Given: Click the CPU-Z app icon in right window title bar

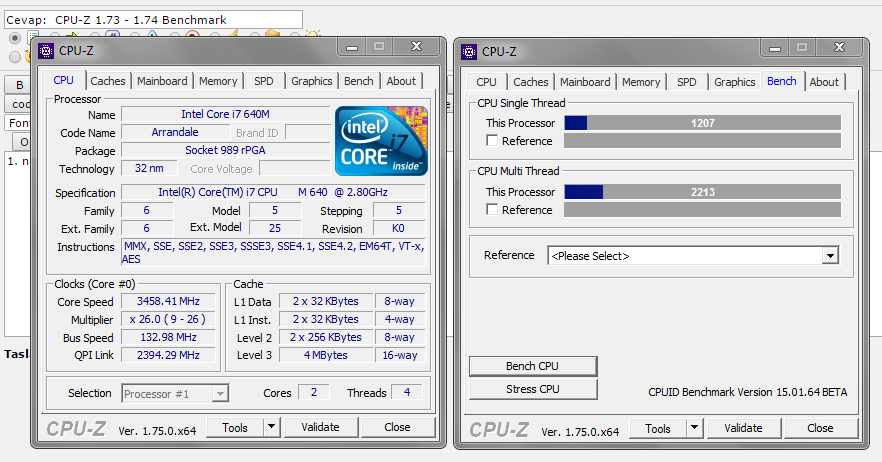Looking at the screenshot, I should (x=469, y=52).
